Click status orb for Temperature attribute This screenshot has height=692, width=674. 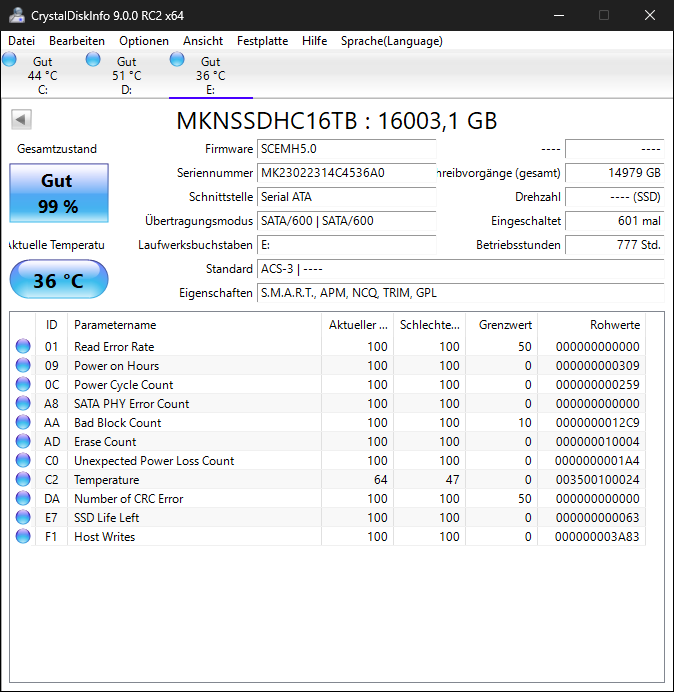click(x=23, y=479)
